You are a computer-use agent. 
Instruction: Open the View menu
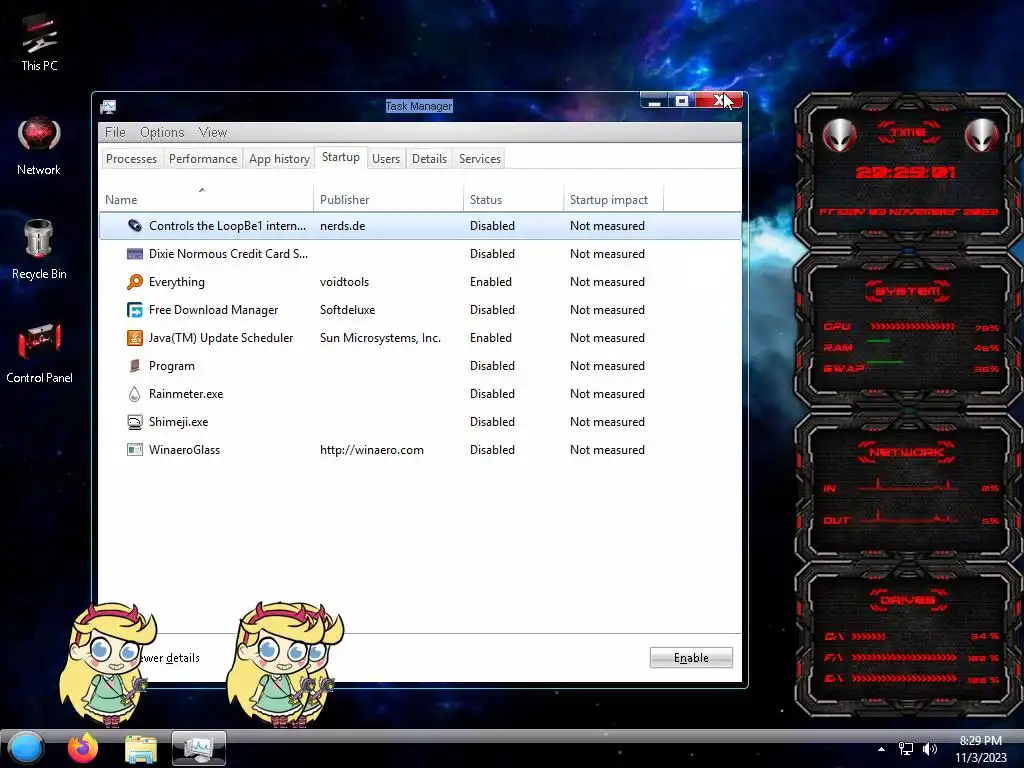point(213,133)
